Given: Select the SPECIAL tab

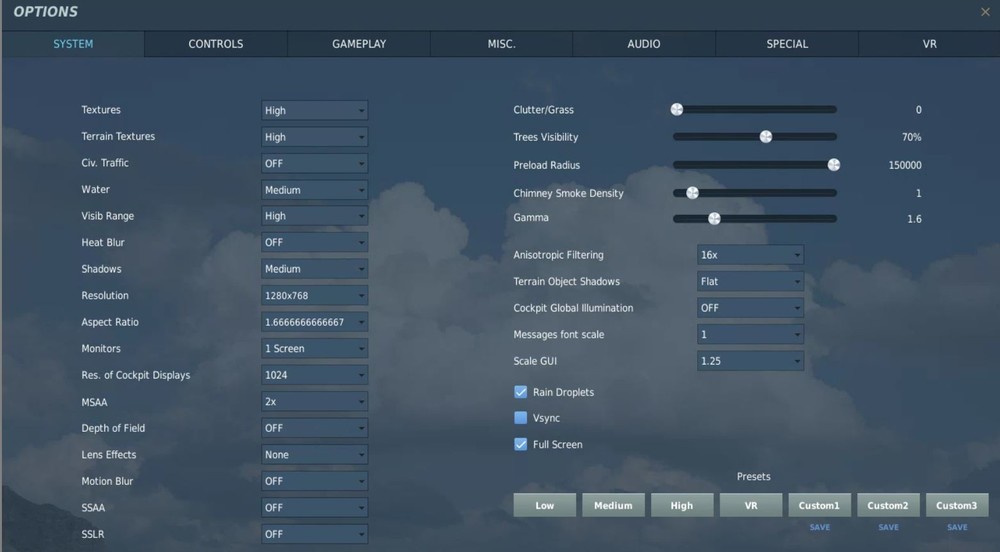Looking at the screenshot, I should [787, 44].
